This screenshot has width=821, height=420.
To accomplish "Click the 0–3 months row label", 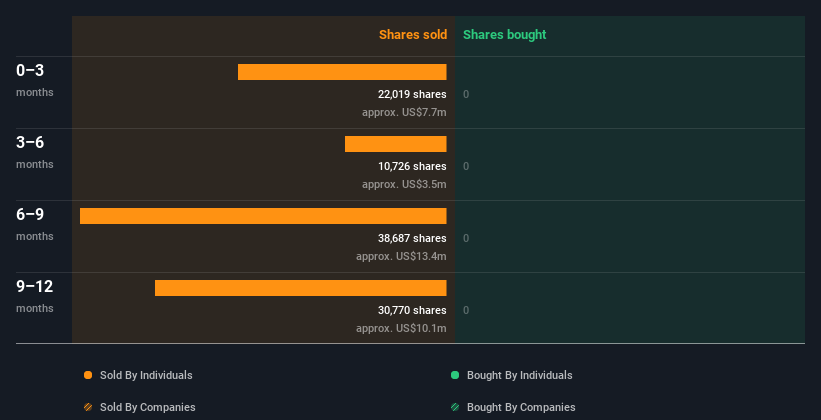I will pos(35,80).
